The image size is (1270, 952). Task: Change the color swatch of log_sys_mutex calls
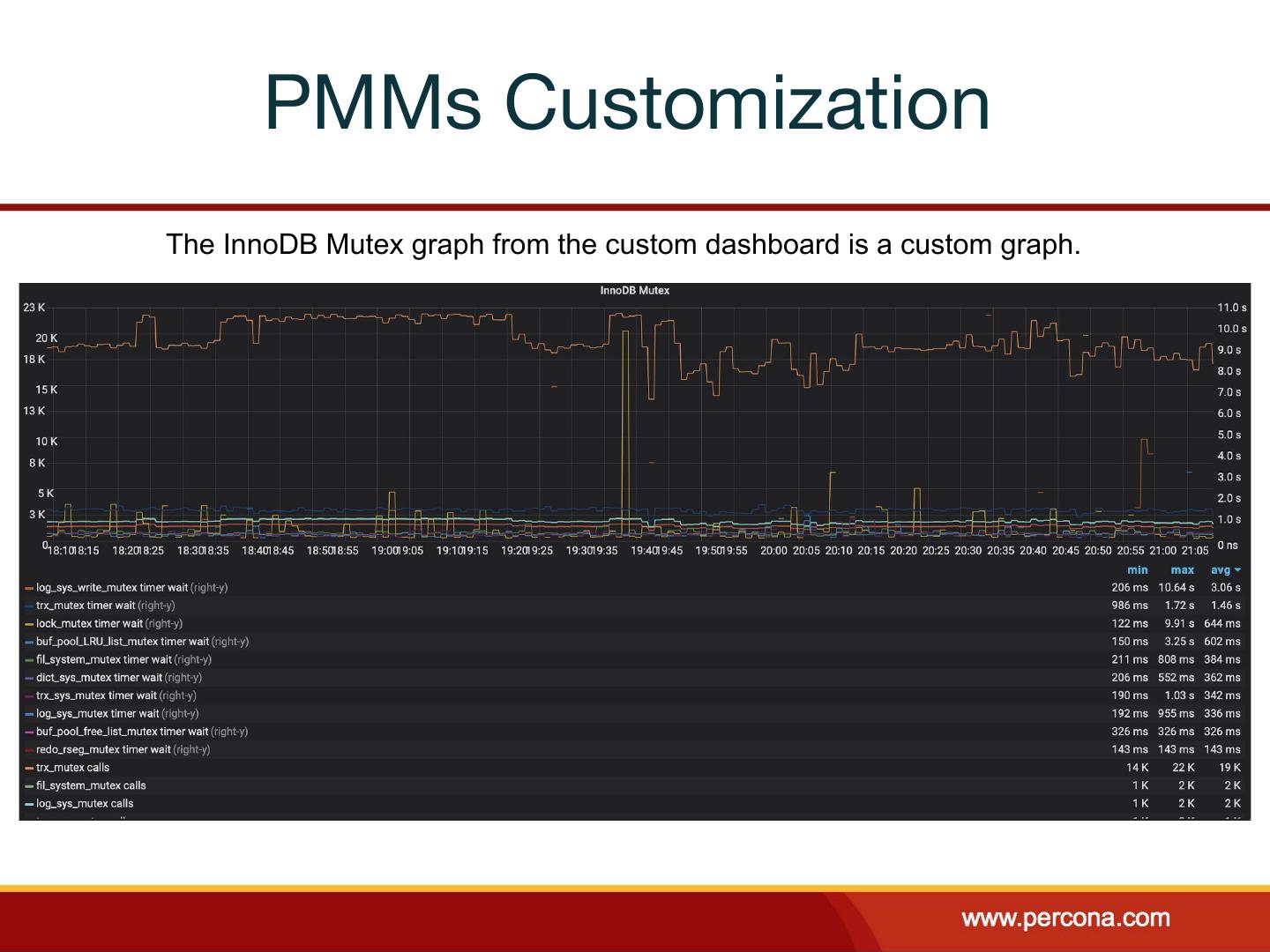29,804
